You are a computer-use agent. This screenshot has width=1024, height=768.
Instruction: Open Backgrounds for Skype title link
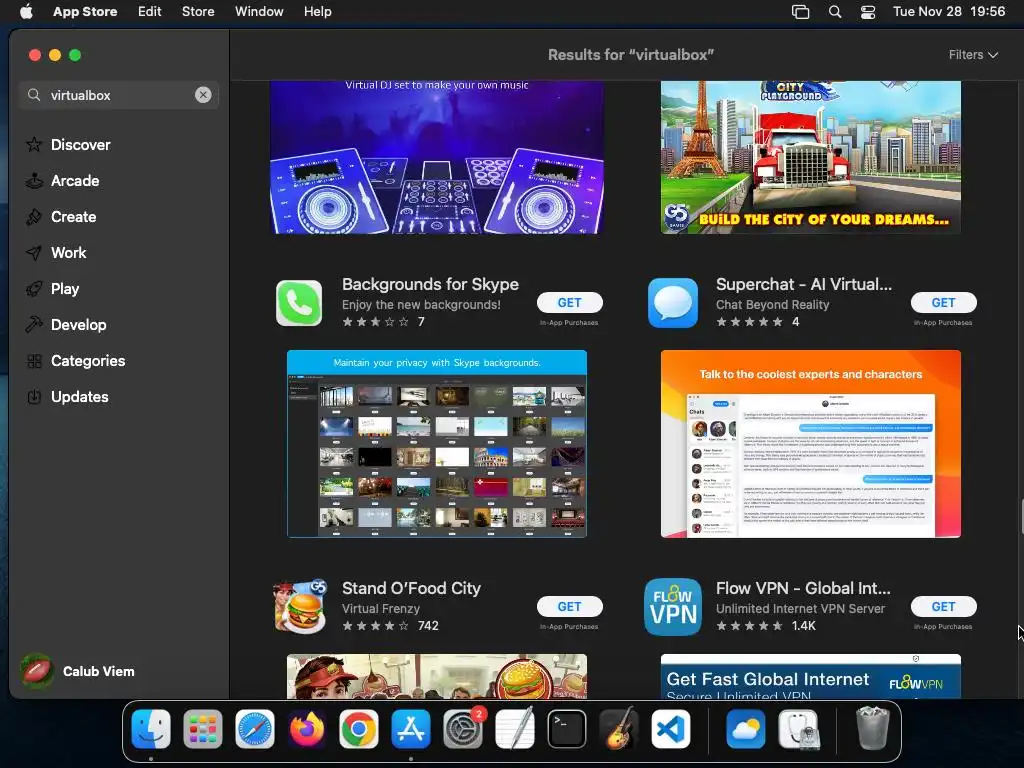coord(430,284)
